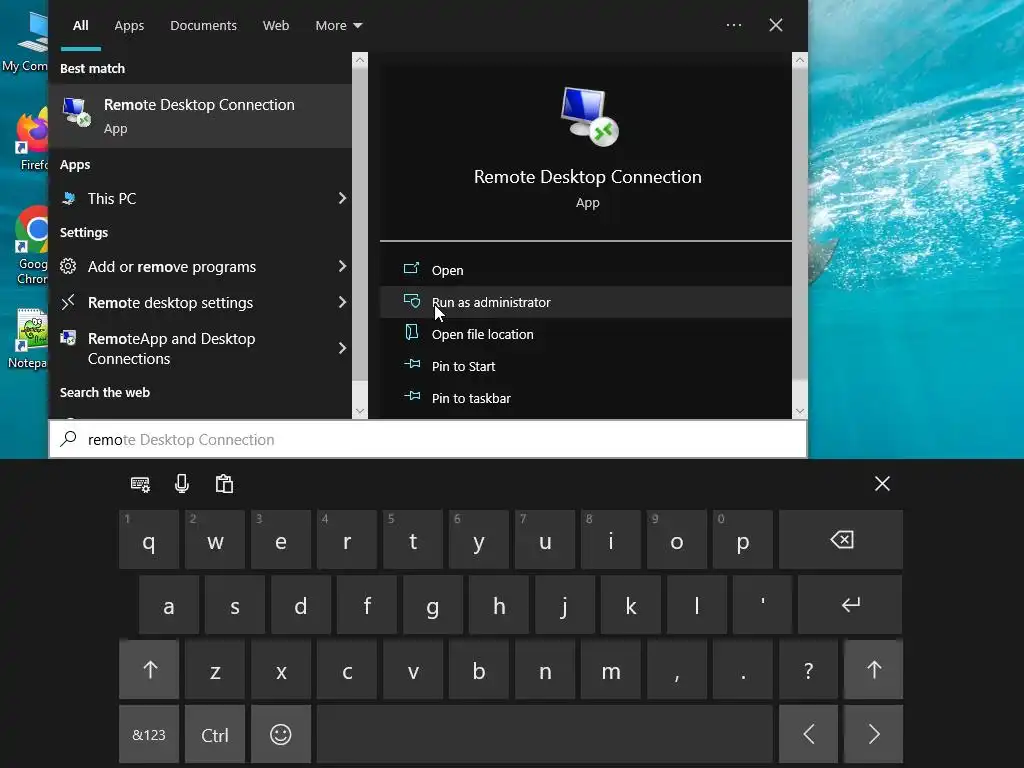
Task: Choose Pin to Start
Action: click(x=586, y=366)
